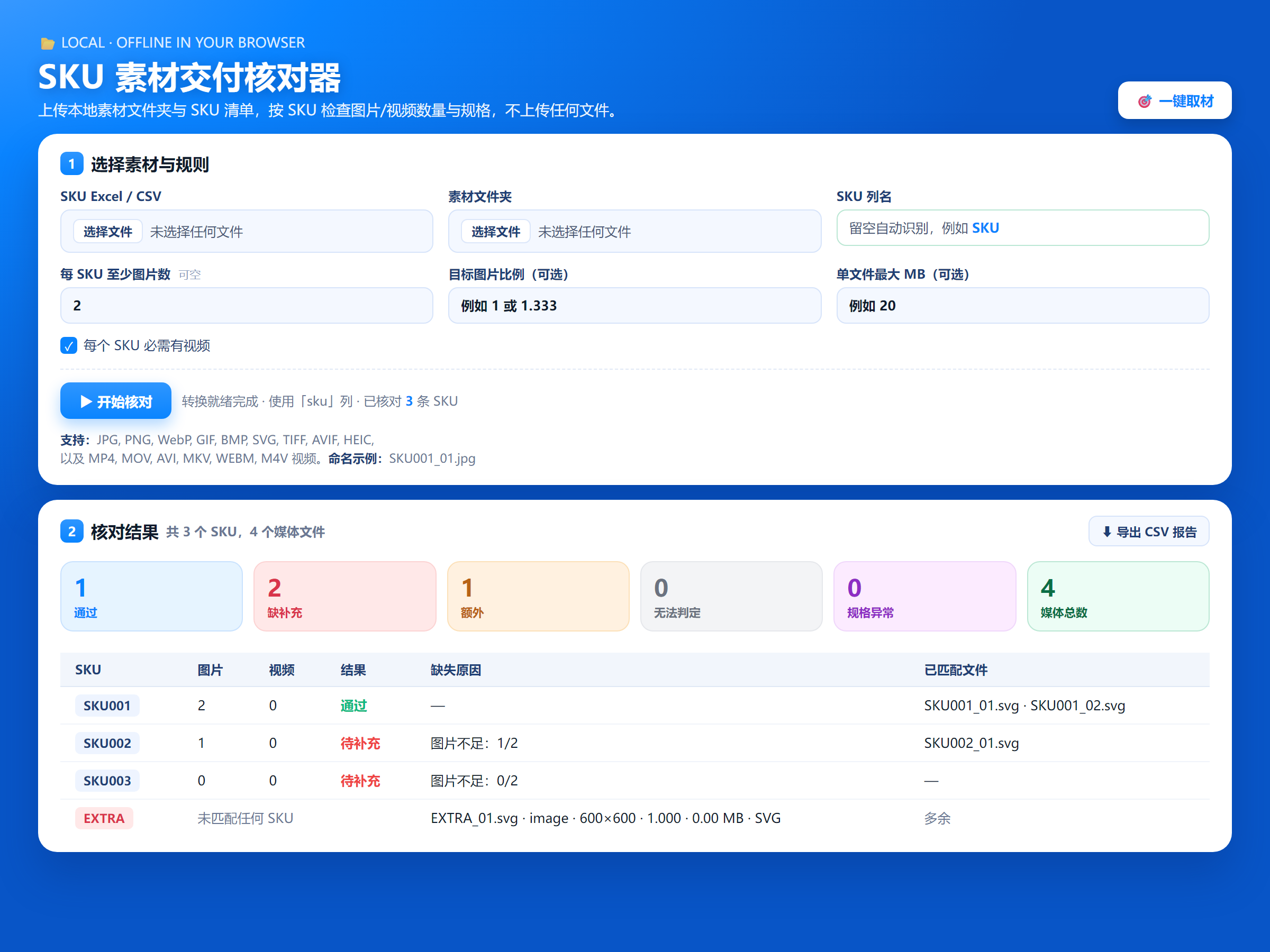
Task: Click the SKU column header
Action: tap(88, 670)
